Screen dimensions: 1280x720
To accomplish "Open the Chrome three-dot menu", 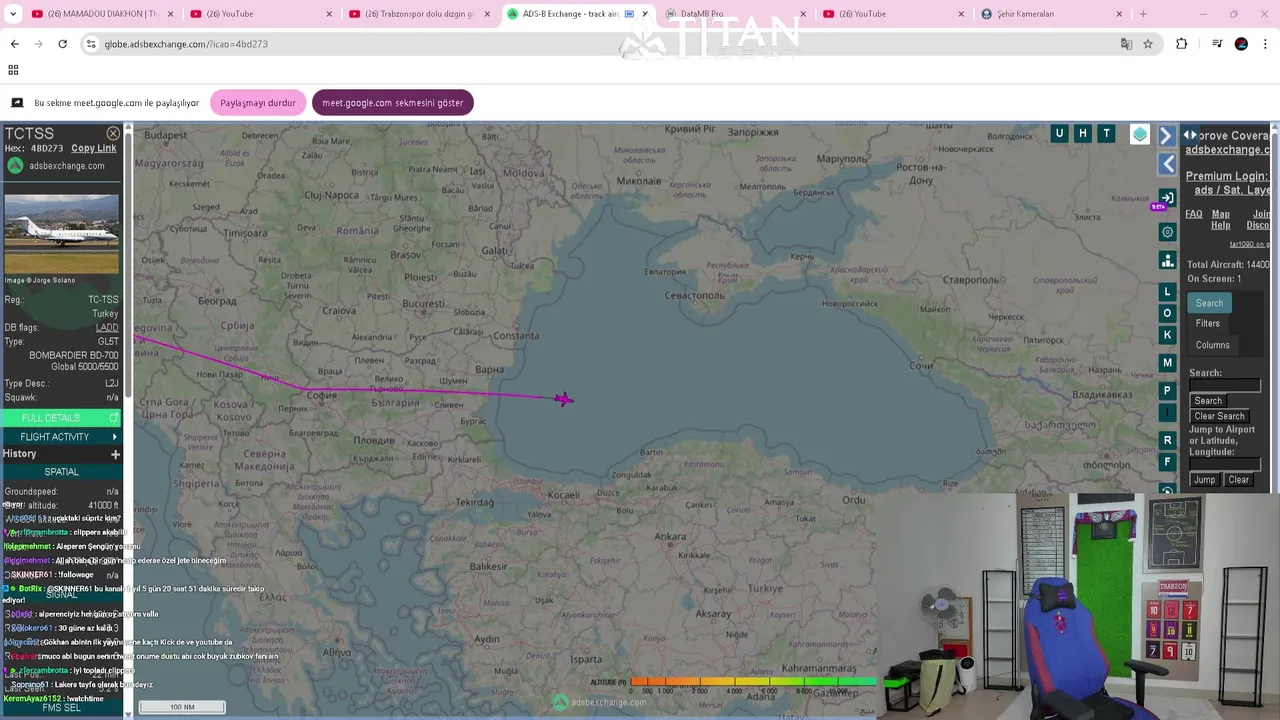I will click(x=1266, y=44).
